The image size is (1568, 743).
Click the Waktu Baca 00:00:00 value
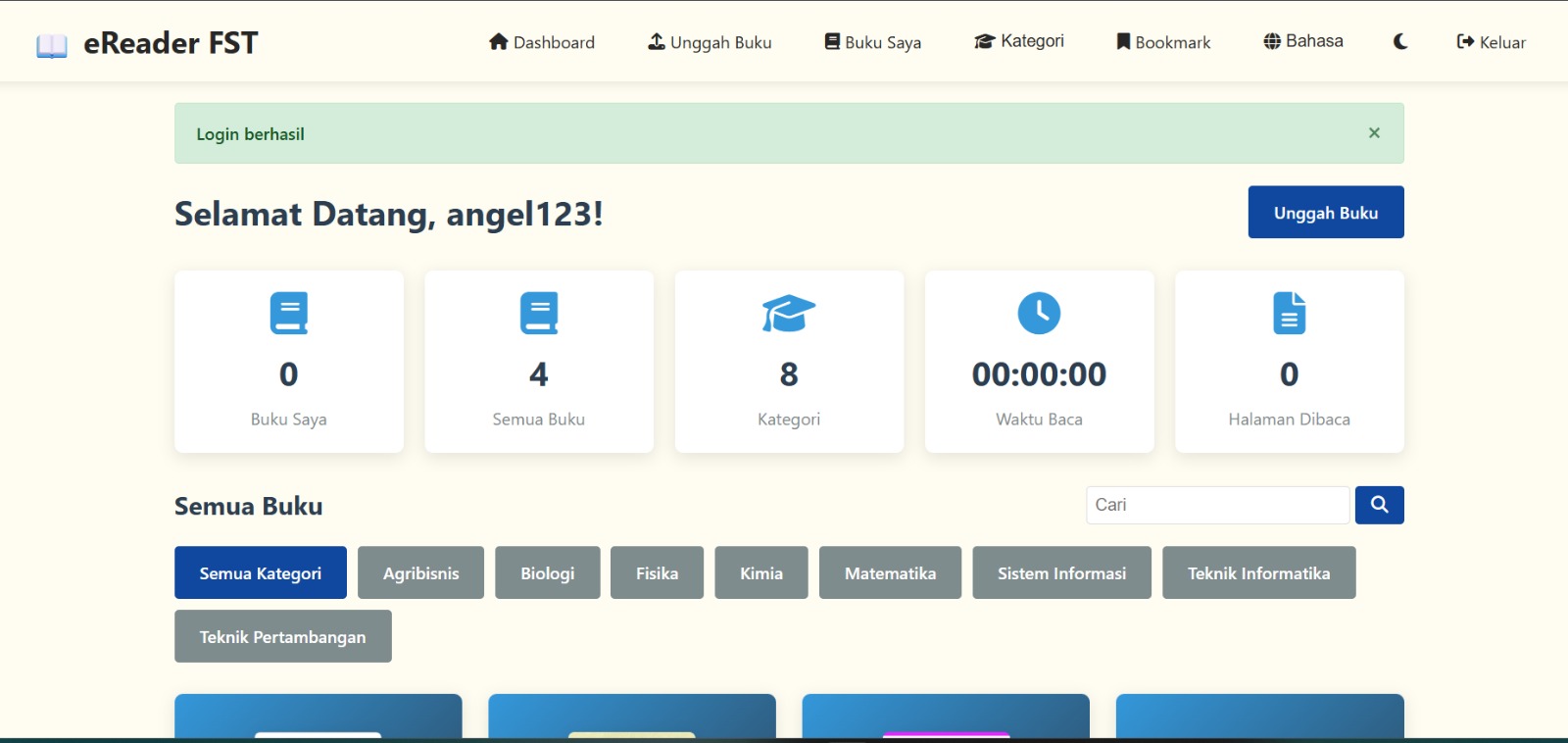click(1039, 374)
